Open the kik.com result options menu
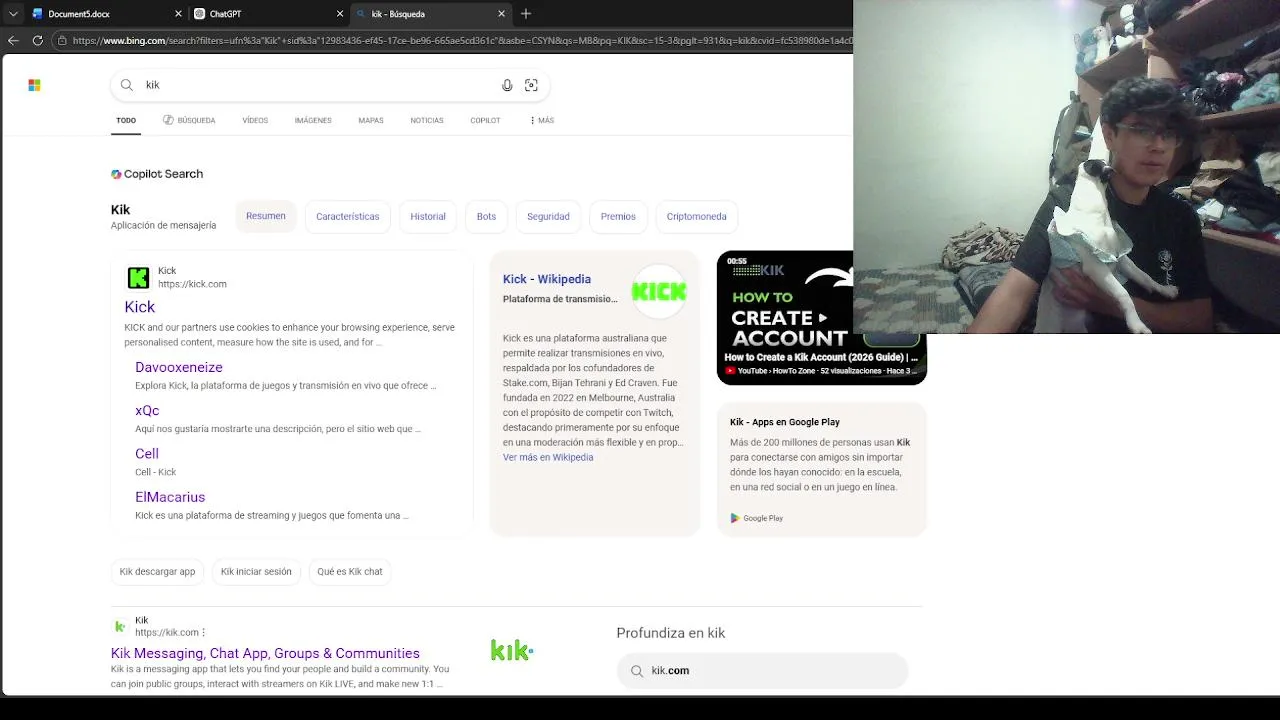Viewport: 1280px width, 720px height. tap(203, 632)
